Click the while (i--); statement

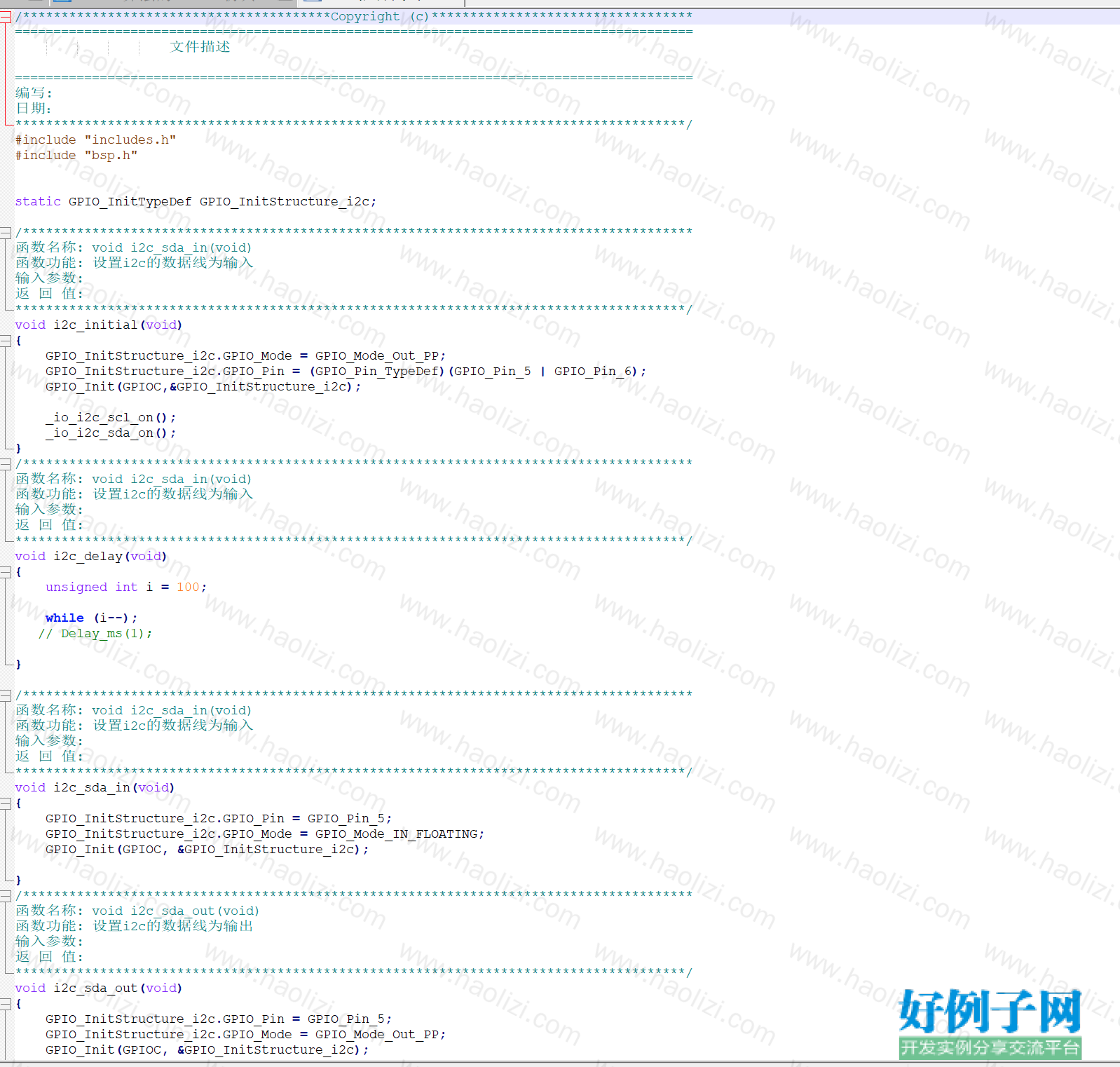[91, 618]
